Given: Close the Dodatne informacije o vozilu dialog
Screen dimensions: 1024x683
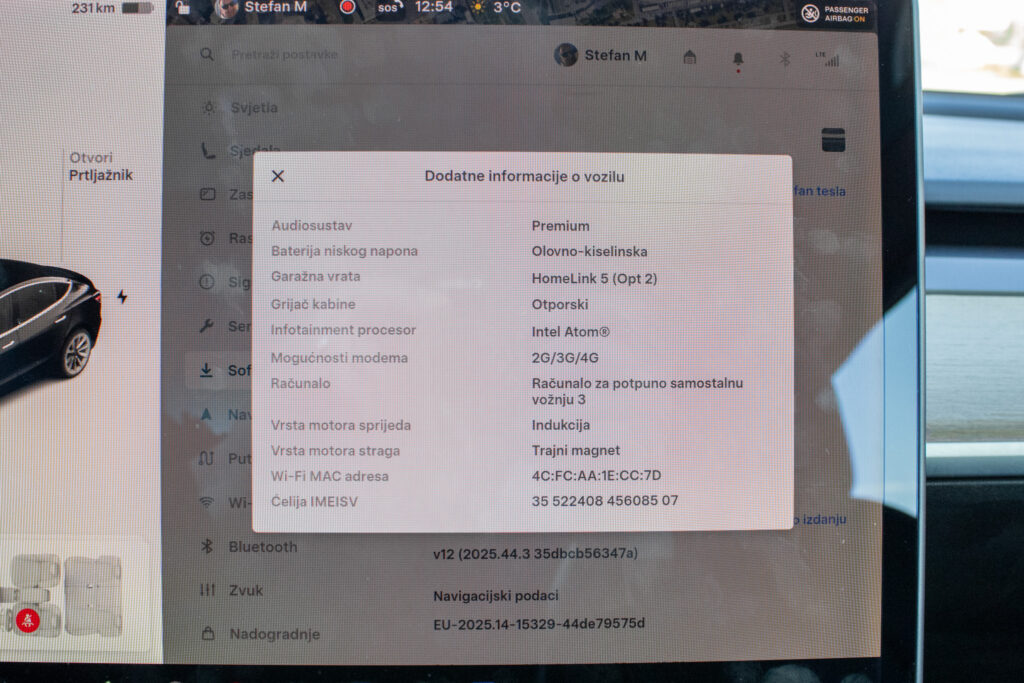Looking at the screenshot, I should click(278, 176).
